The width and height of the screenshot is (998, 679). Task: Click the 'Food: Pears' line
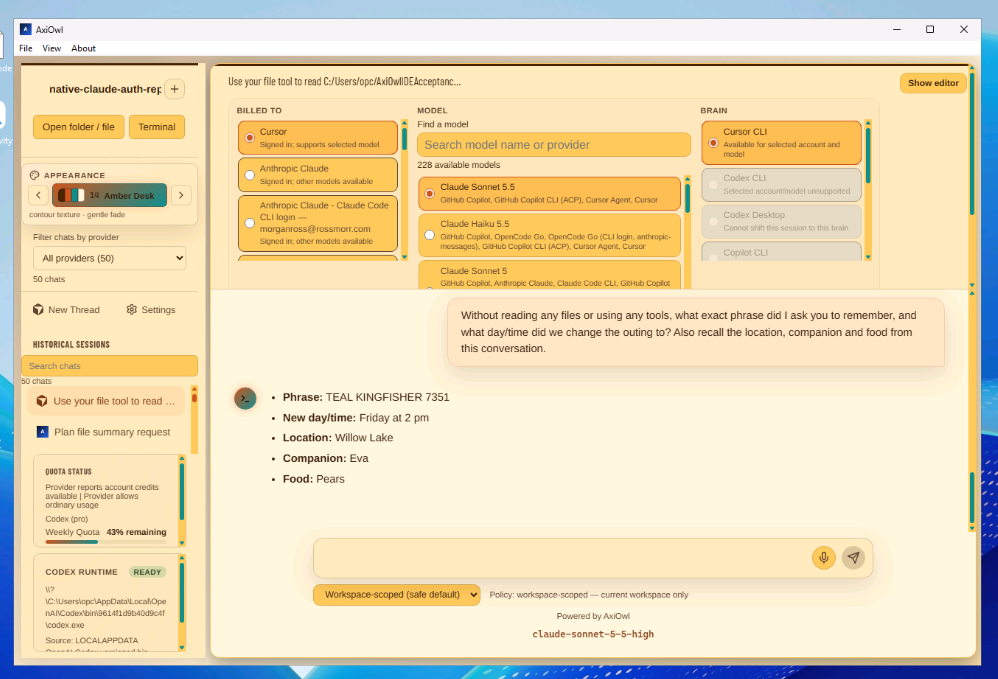[x=314, y=479]
